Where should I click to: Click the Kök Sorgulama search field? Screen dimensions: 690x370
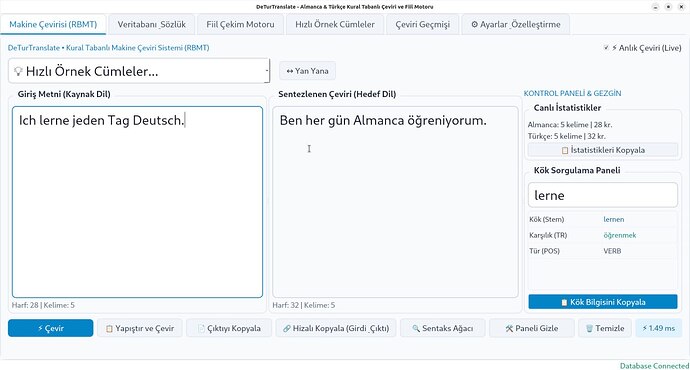(x=602, y=195)
